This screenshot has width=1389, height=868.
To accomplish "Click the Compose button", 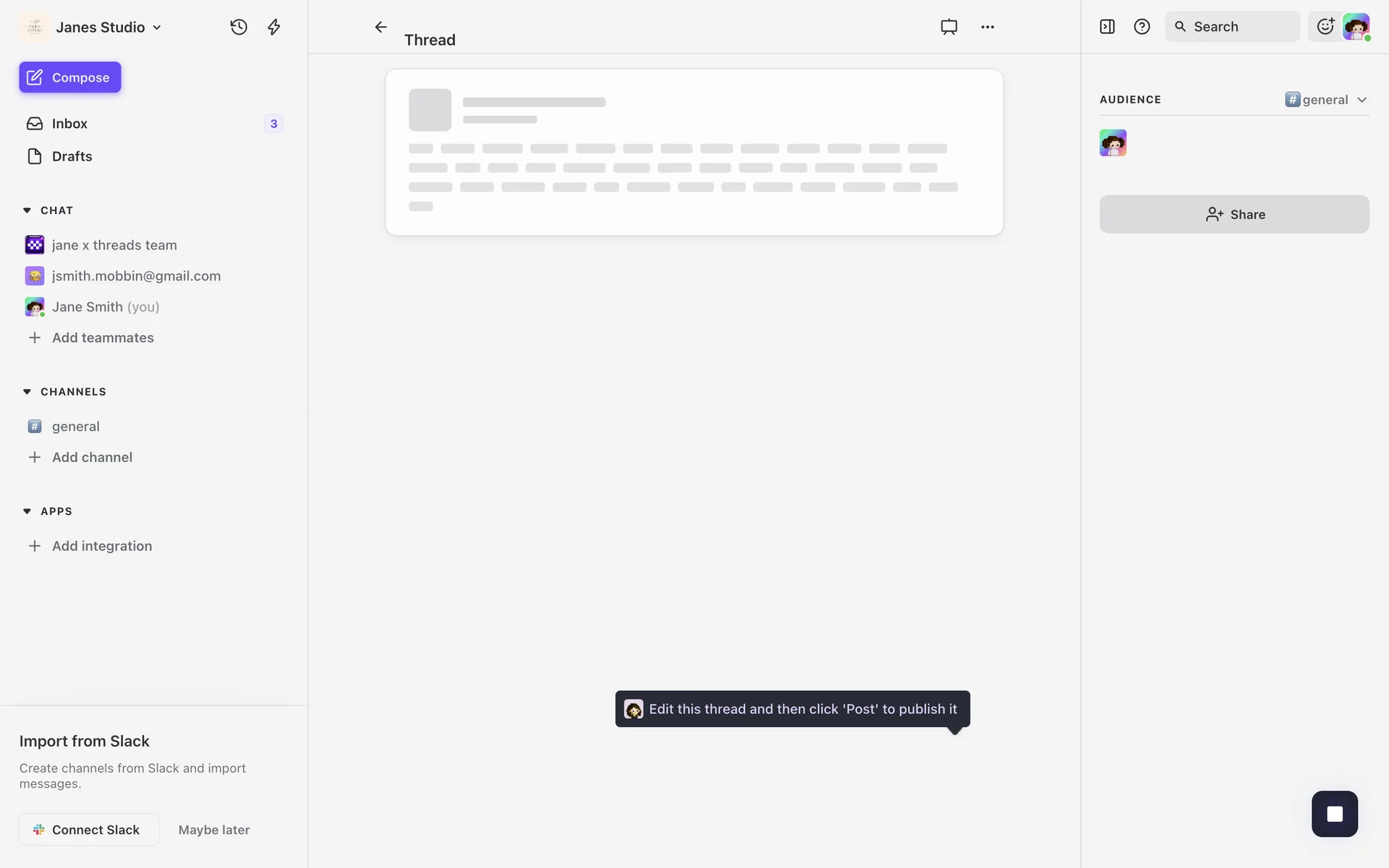I will (x=70, y=77).
